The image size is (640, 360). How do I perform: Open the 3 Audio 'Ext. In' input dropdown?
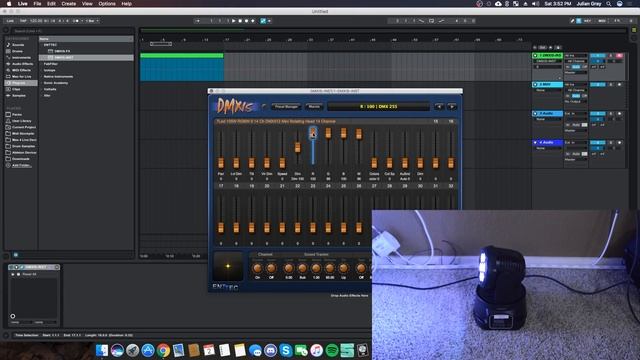coord(576,113)
